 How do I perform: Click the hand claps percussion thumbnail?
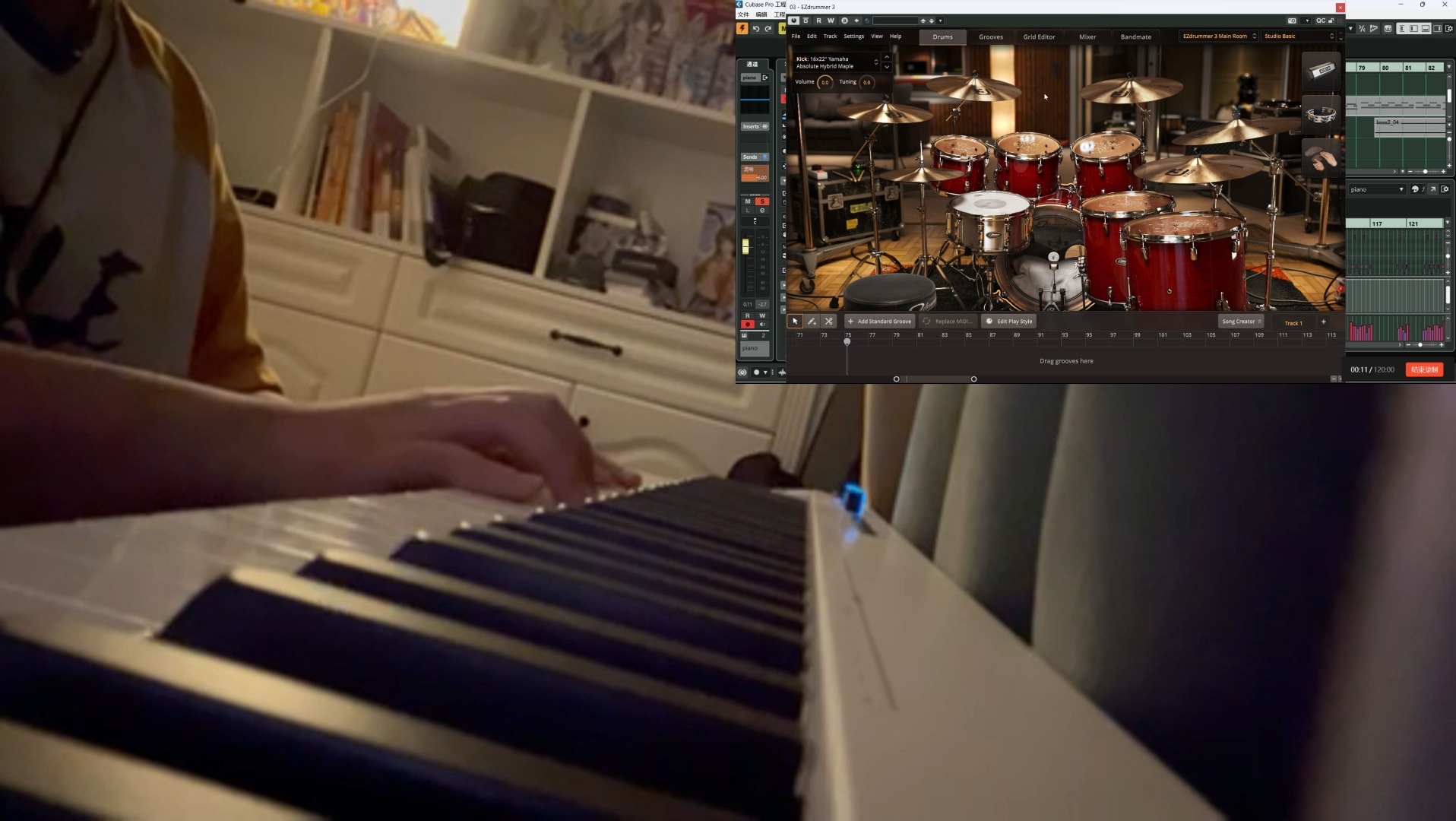coord(1321,158)
